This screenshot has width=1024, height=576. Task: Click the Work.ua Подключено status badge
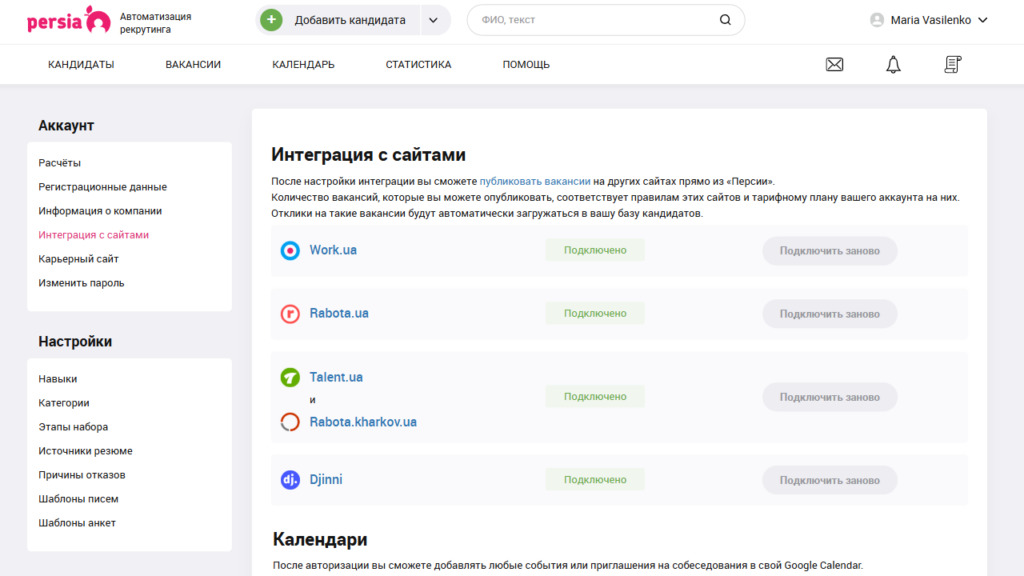click(595, 250)
